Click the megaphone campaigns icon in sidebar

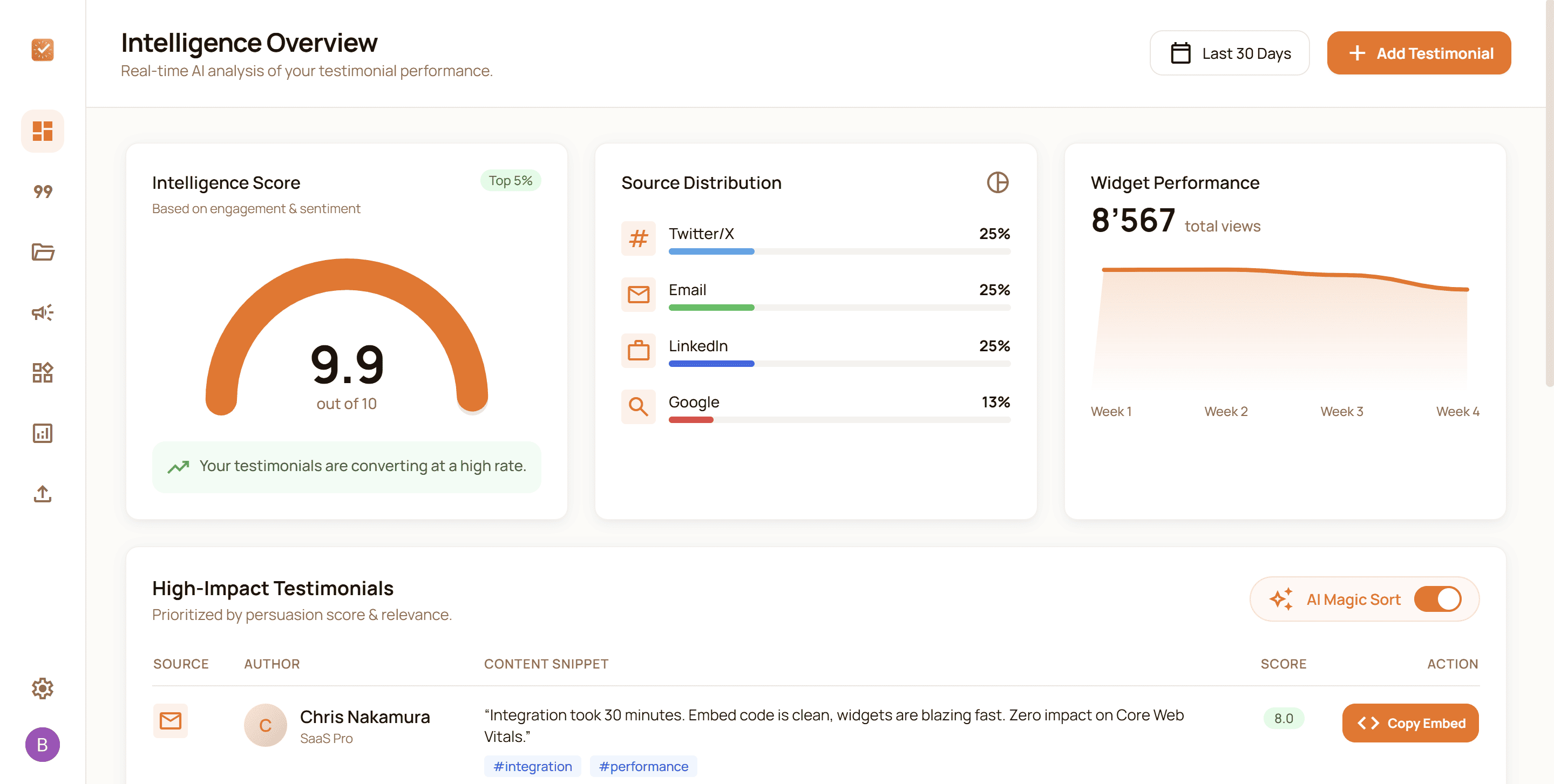pos(42,313)
